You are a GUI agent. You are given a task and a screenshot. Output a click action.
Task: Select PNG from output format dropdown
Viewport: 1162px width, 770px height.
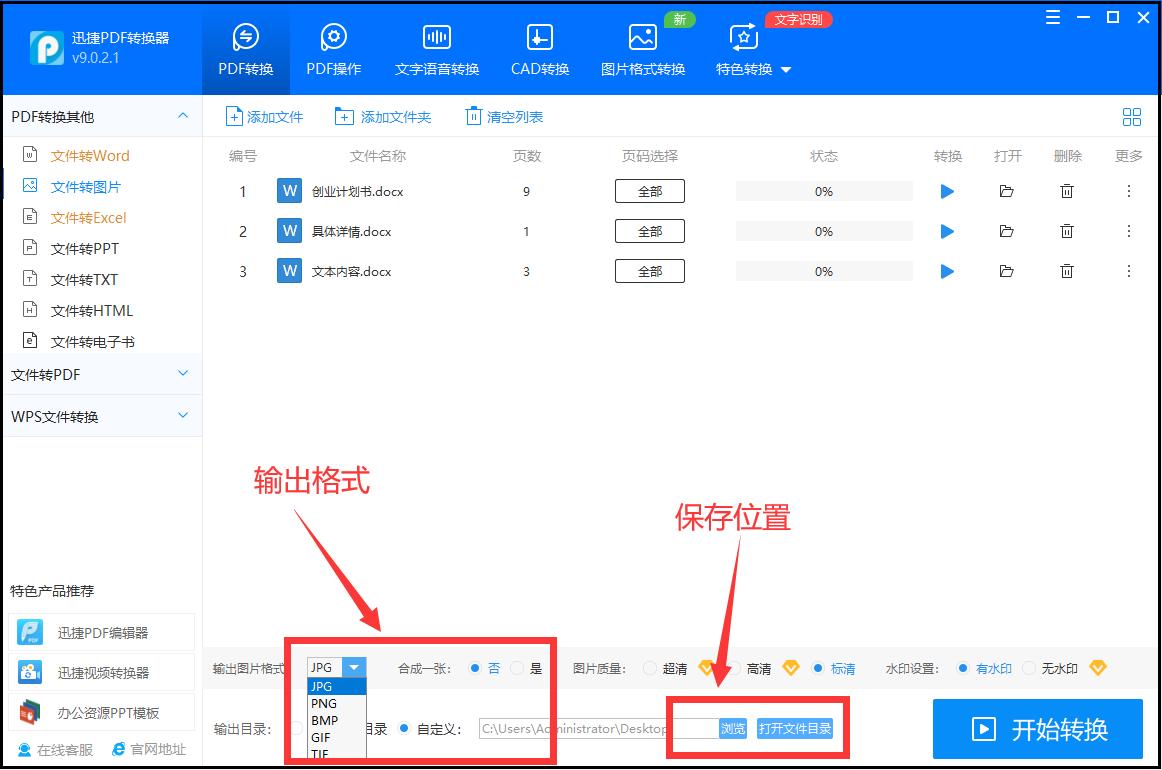pos(325,703)
